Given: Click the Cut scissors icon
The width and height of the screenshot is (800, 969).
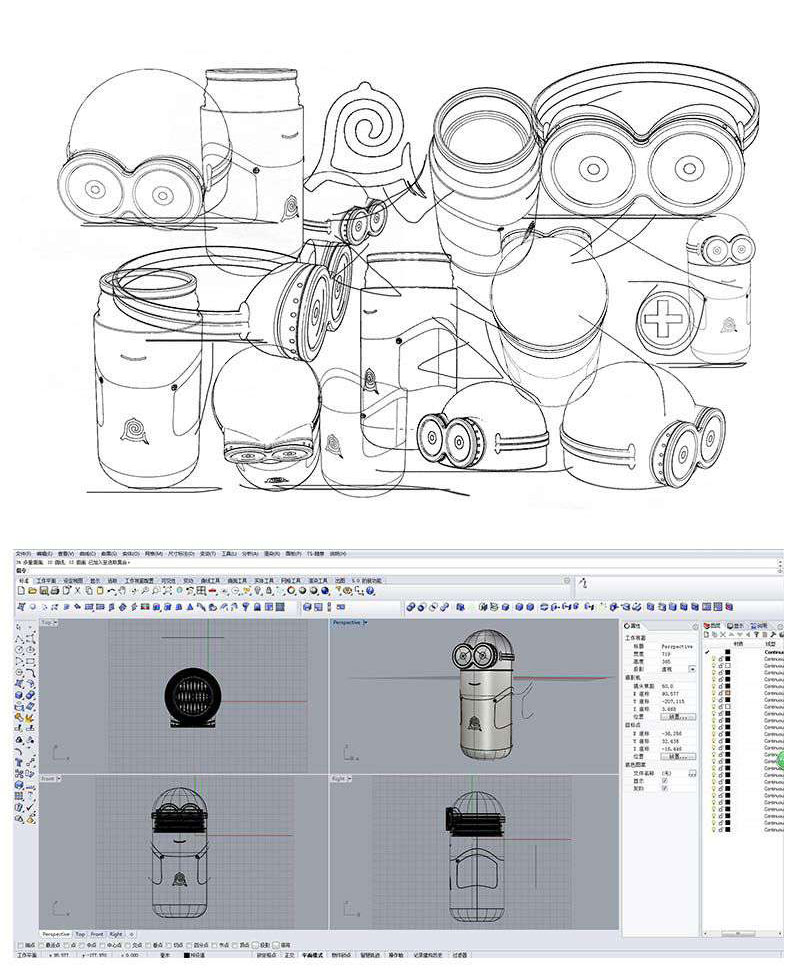Looking at the screenshot, I should pos(78,591).
